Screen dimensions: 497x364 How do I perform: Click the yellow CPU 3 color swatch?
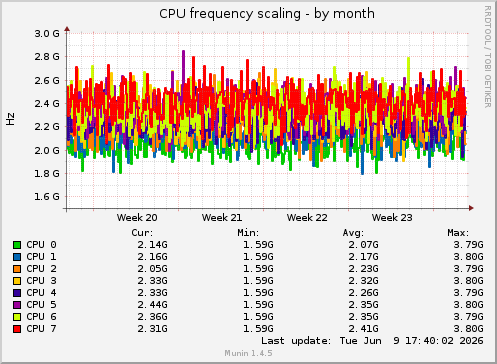click(17, 281)
